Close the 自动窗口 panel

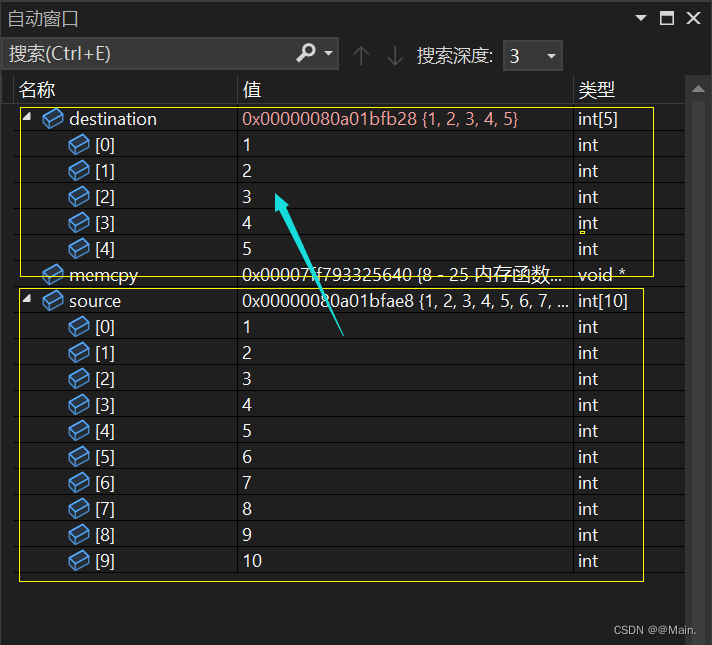tap(693, 18)
